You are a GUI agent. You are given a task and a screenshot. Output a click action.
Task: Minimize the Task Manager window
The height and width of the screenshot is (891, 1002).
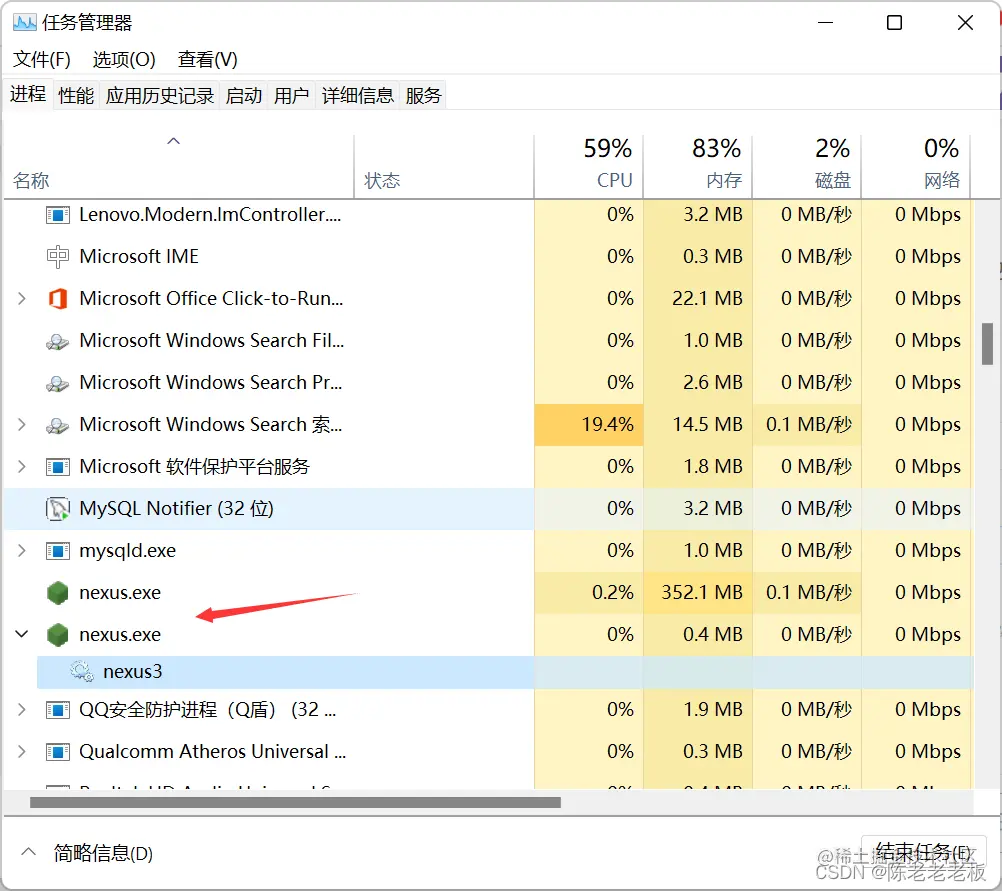[826, 23]
